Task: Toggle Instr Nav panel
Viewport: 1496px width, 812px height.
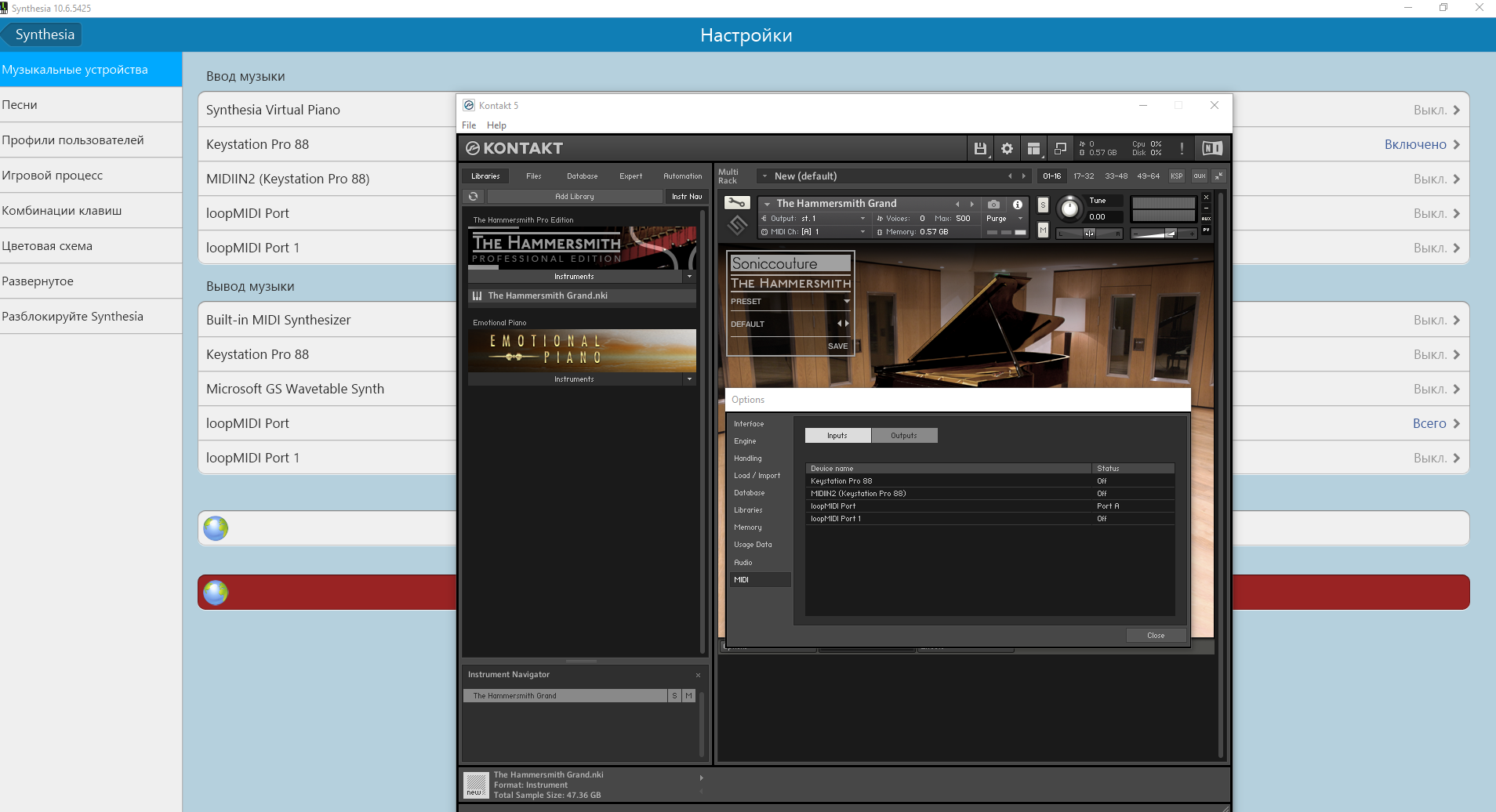Action: (687, 197)
